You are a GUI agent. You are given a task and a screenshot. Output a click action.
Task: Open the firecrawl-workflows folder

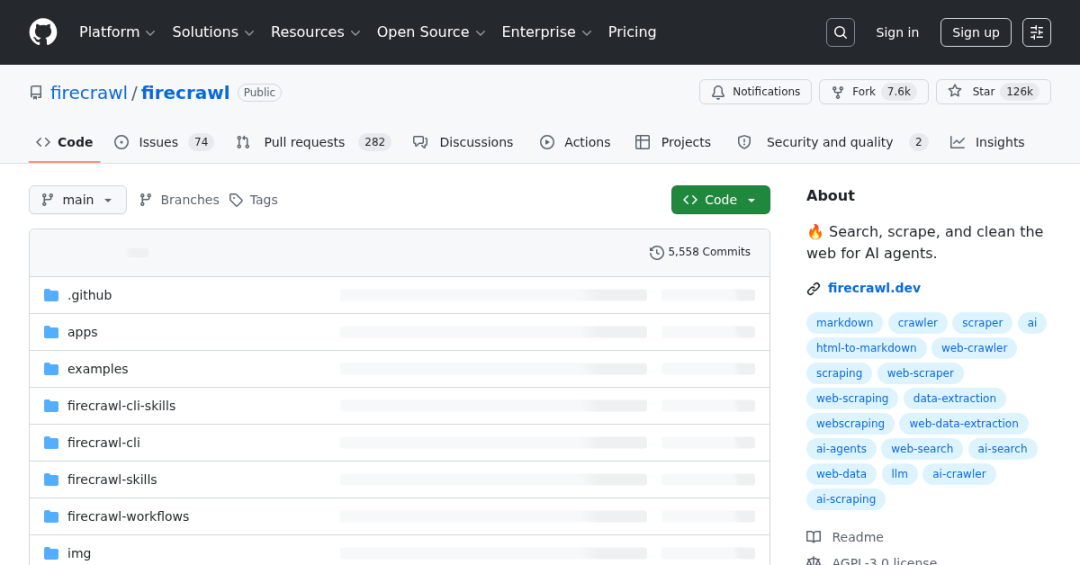point(128,516)
